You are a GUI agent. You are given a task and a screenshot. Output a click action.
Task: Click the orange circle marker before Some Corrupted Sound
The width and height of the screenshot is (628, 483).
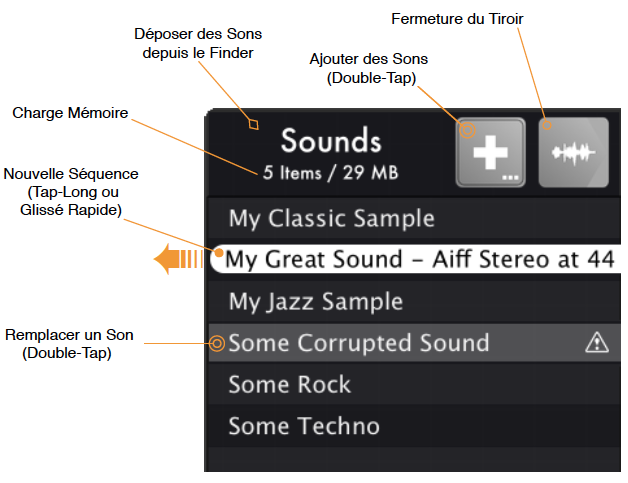(217, 343)
